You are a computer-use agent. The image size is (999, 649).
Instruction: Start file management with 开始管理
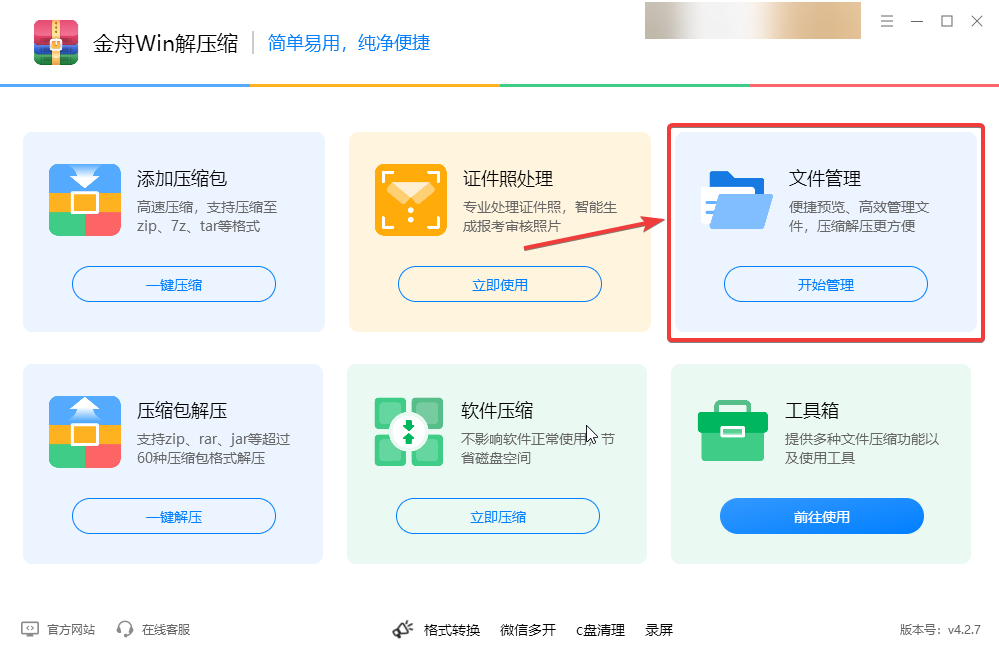826,284
